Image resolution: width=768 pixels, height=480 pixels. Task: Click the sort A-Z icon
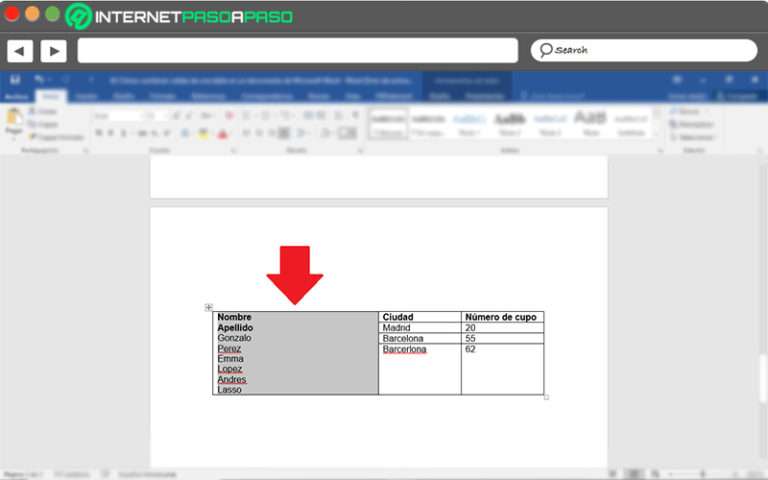click(x=338, y=116)
